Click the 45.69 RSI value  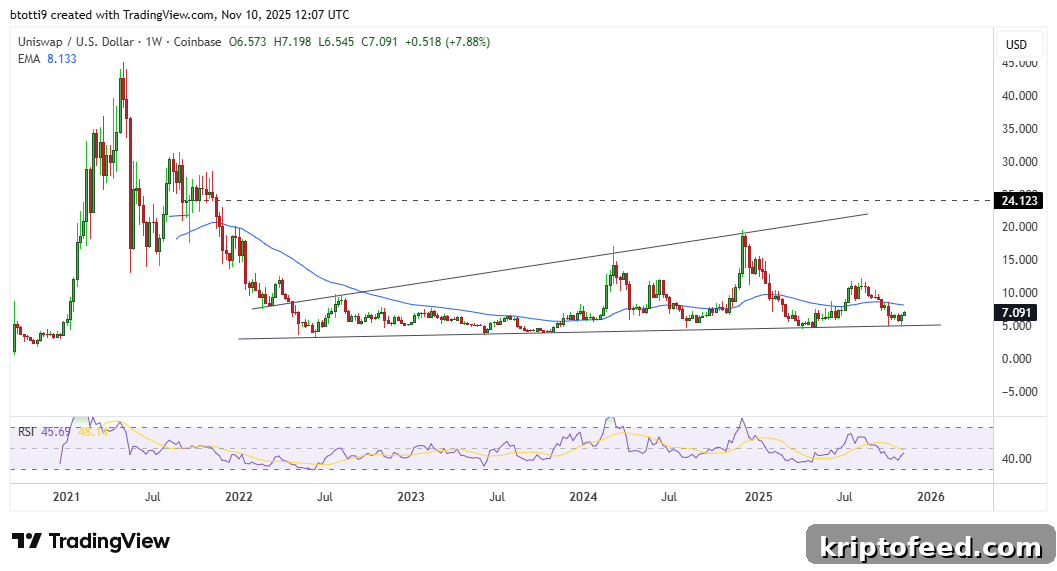[x=56, y=431]
